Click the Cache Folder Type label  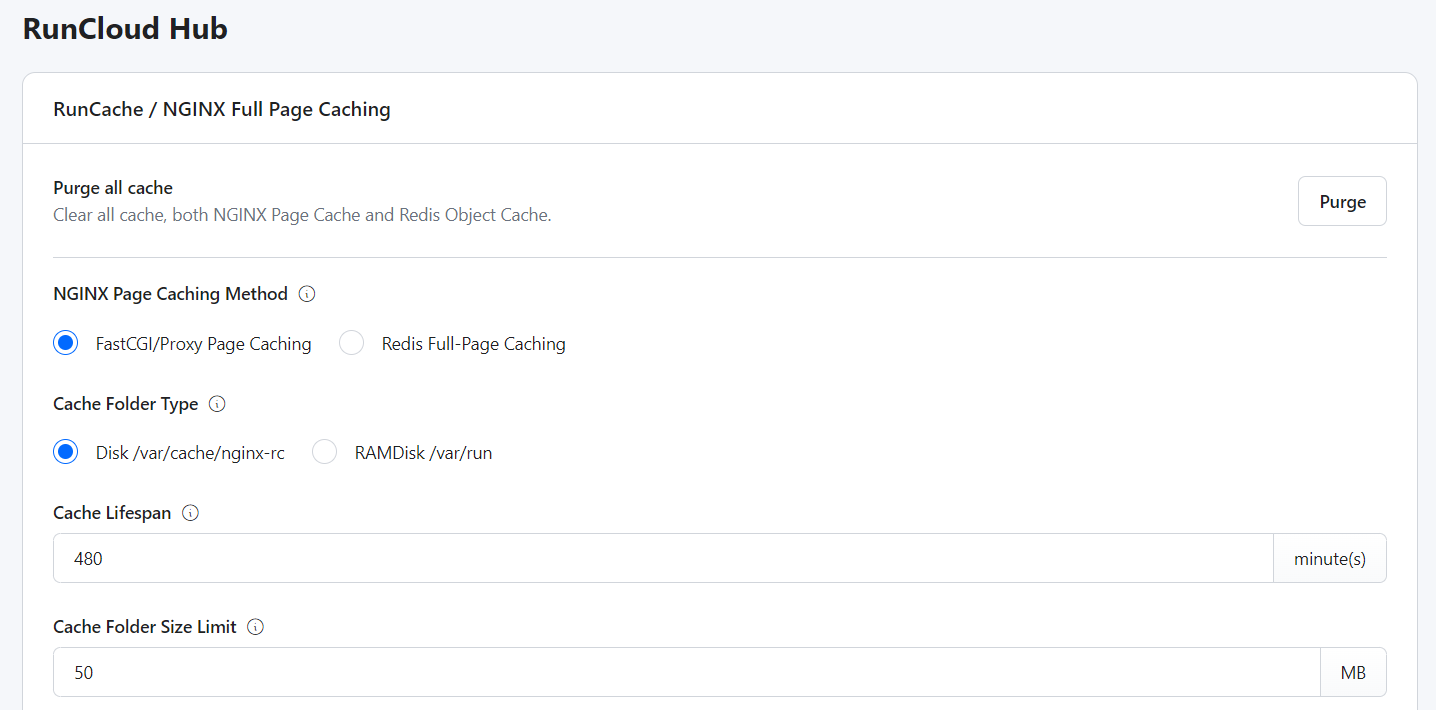125,404
